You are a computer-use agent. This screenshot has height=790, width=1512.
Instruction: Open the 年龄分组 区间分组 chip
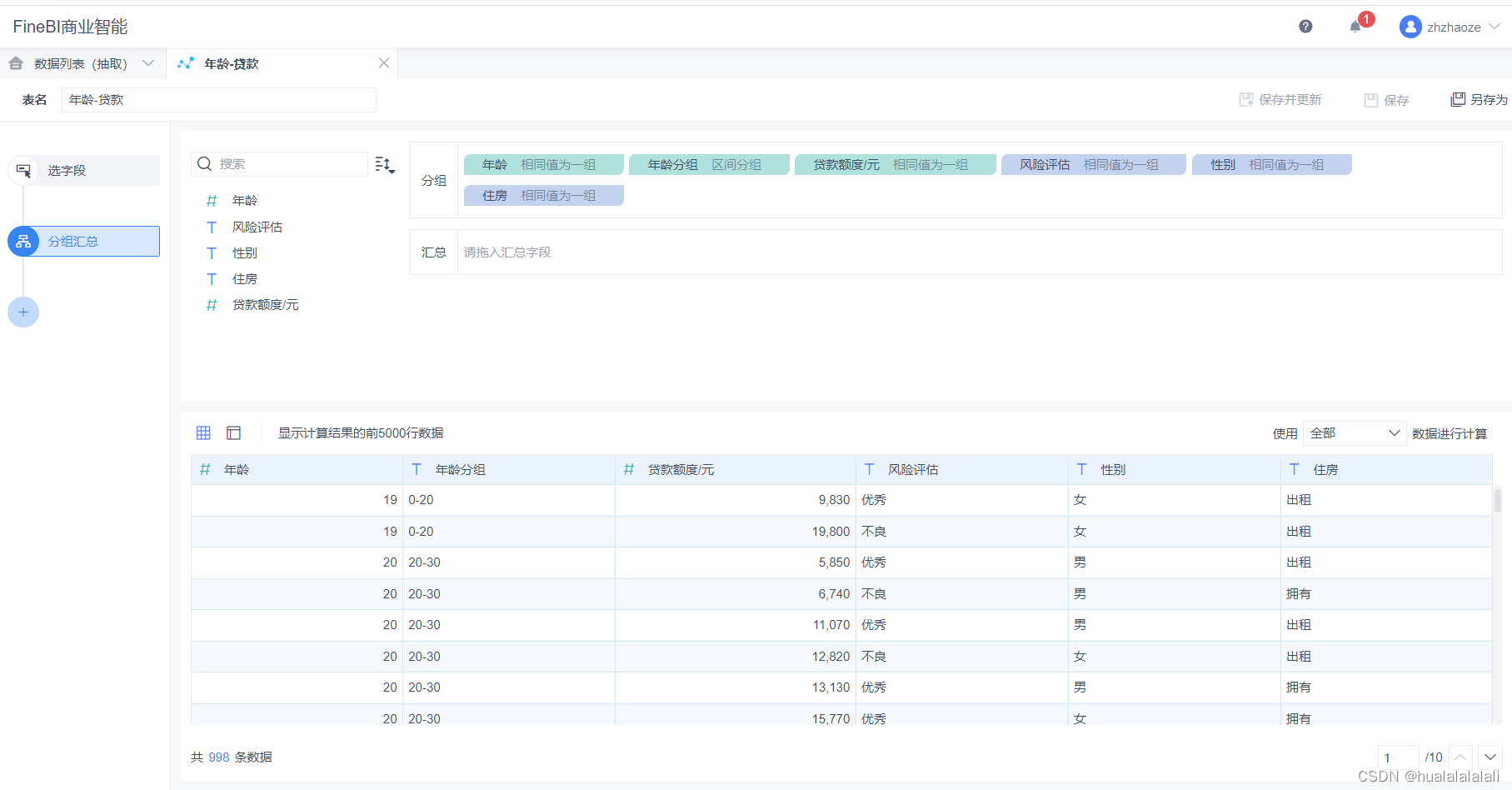pyautogui.click(x=709, y=165)
